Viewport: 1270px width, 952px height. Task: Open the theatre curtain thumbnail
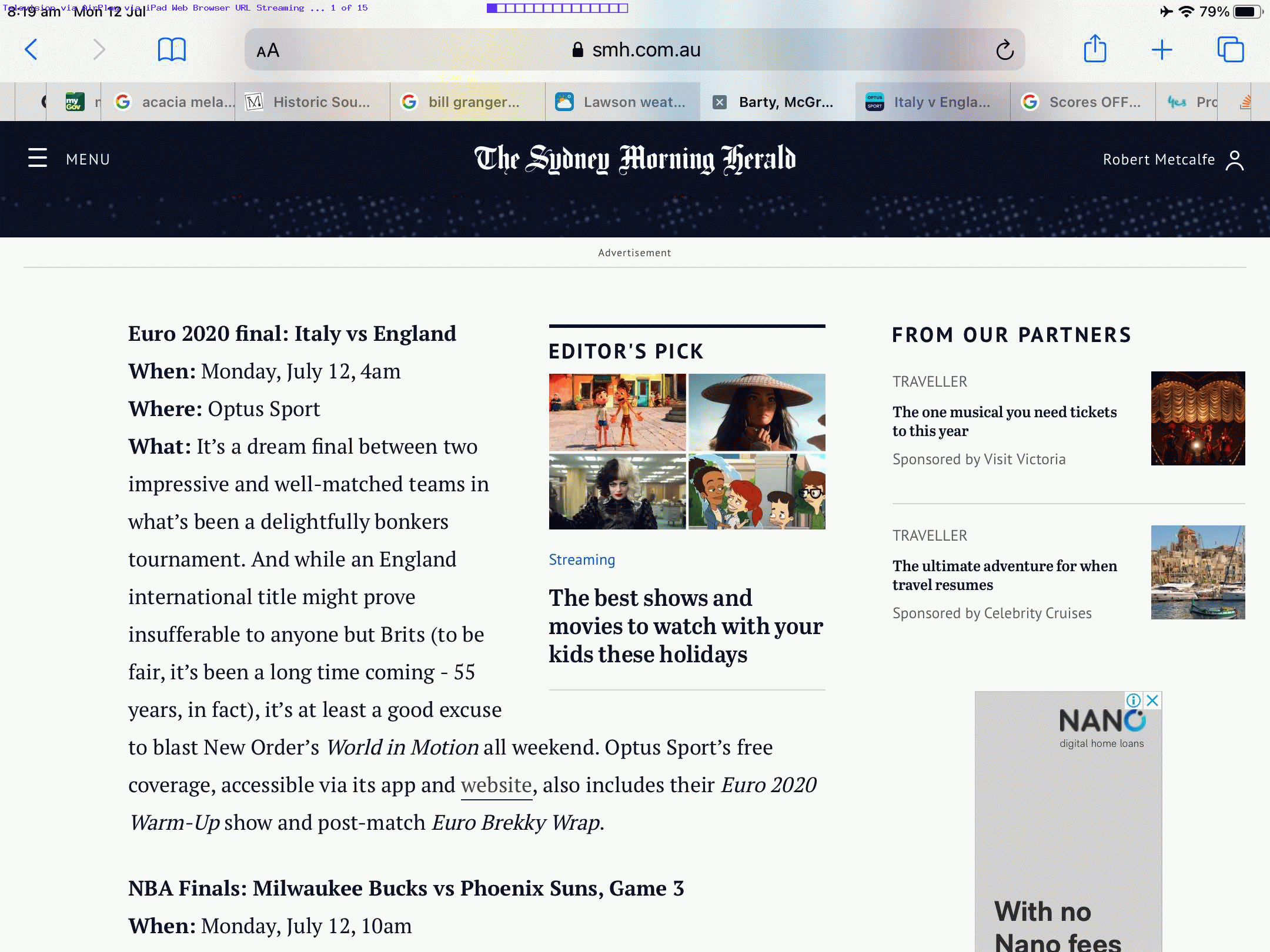1198,418
